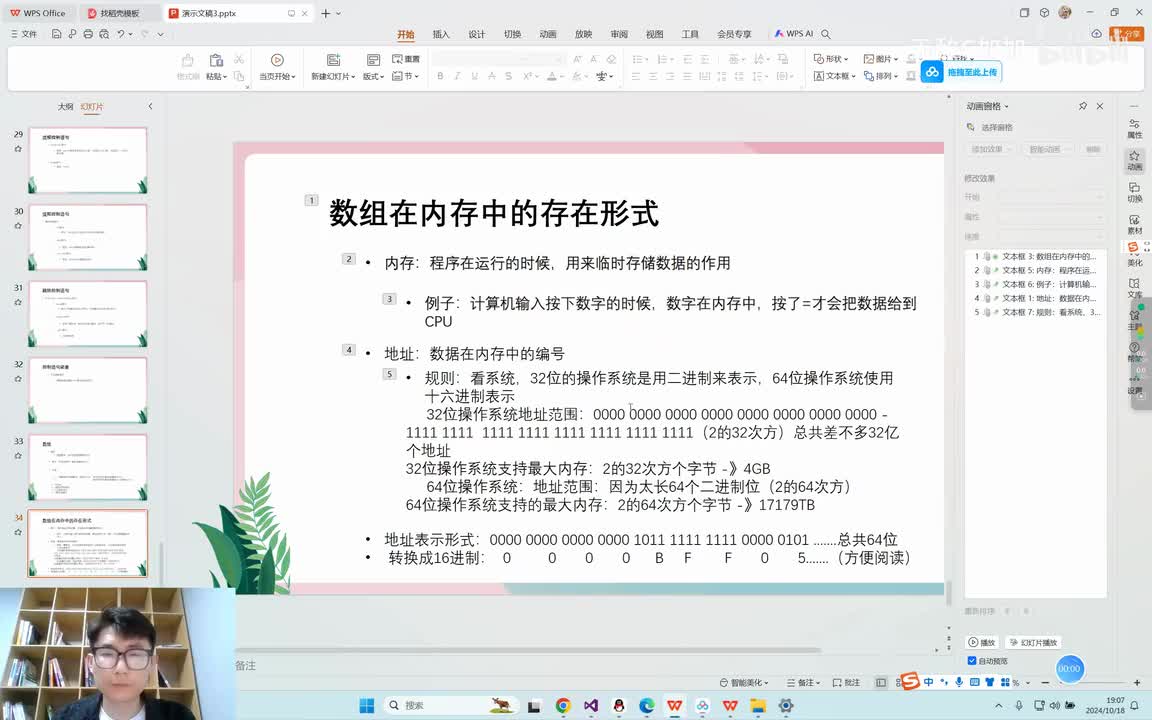Click the save document icon

pos(56,34)
